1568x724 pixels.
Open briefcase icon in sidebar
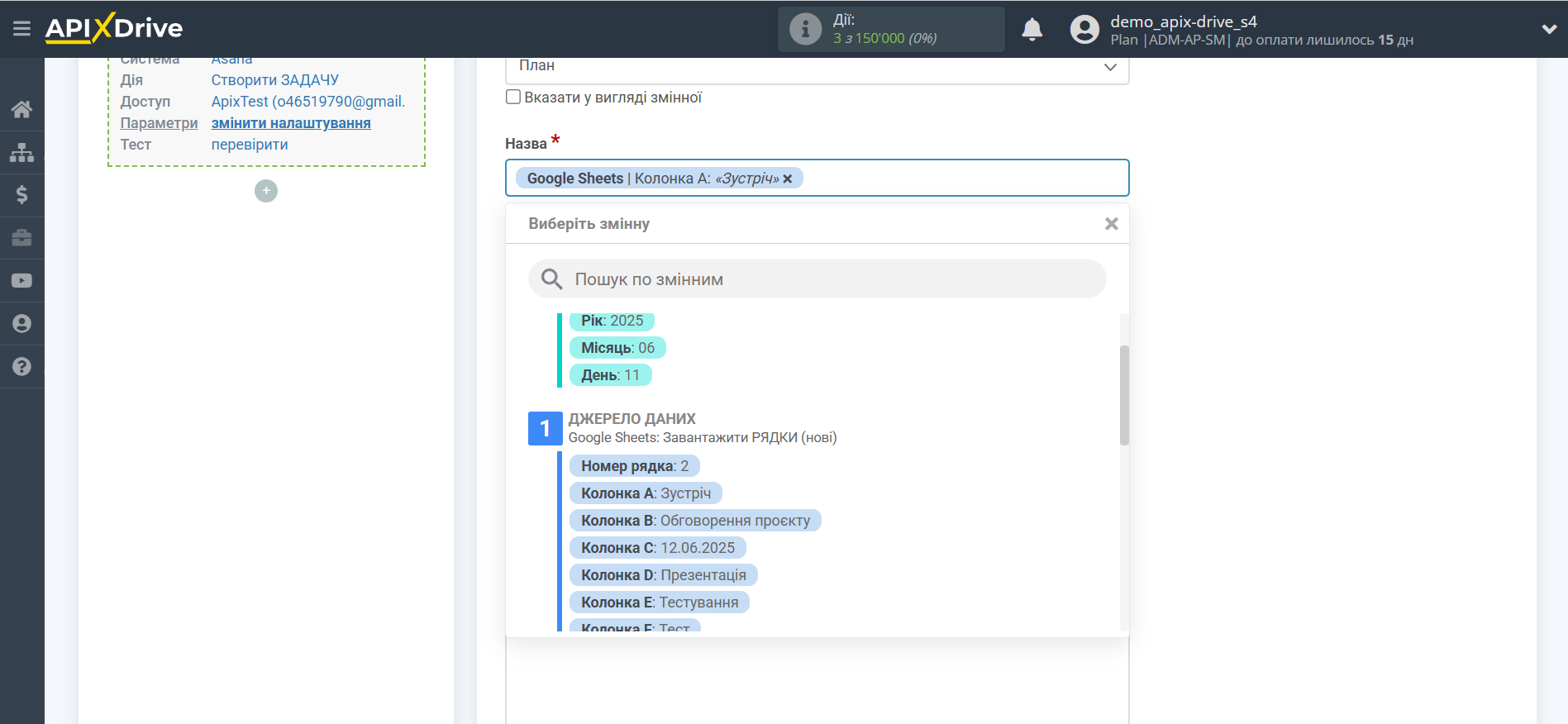pyautogui.click(x=22, y=238)
